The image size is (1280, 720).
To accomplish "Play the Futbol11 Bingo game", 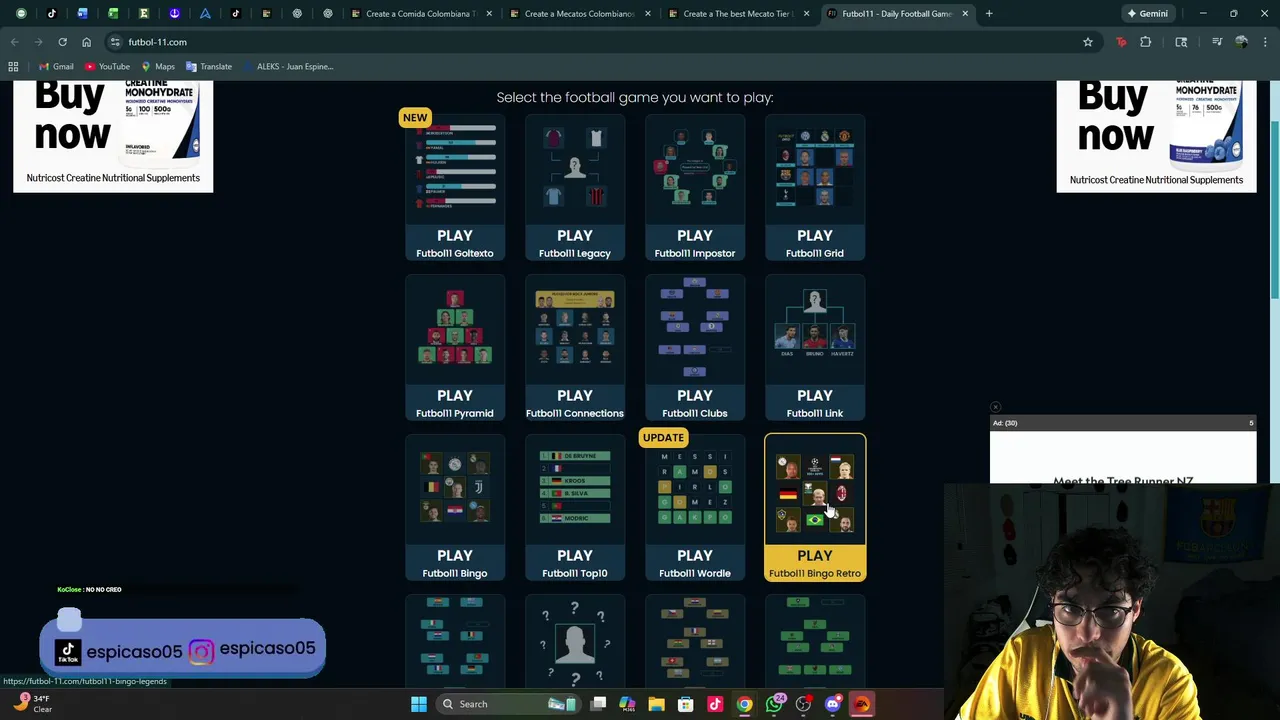I will pyautogui.click(x=455, y=508).
